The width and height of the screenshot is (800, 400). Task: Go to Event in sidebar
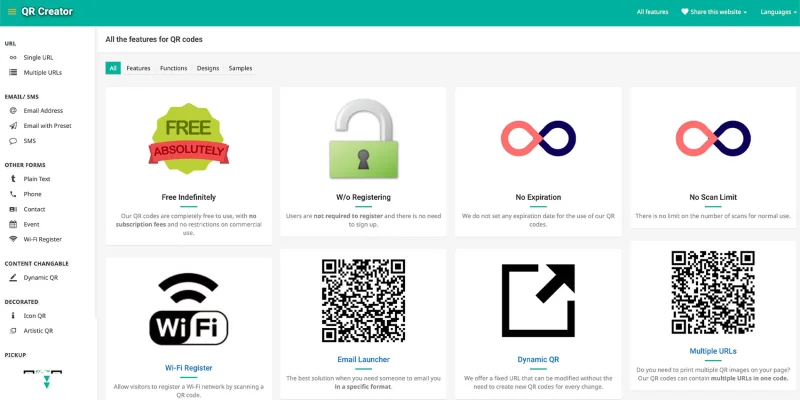point(31,224)
